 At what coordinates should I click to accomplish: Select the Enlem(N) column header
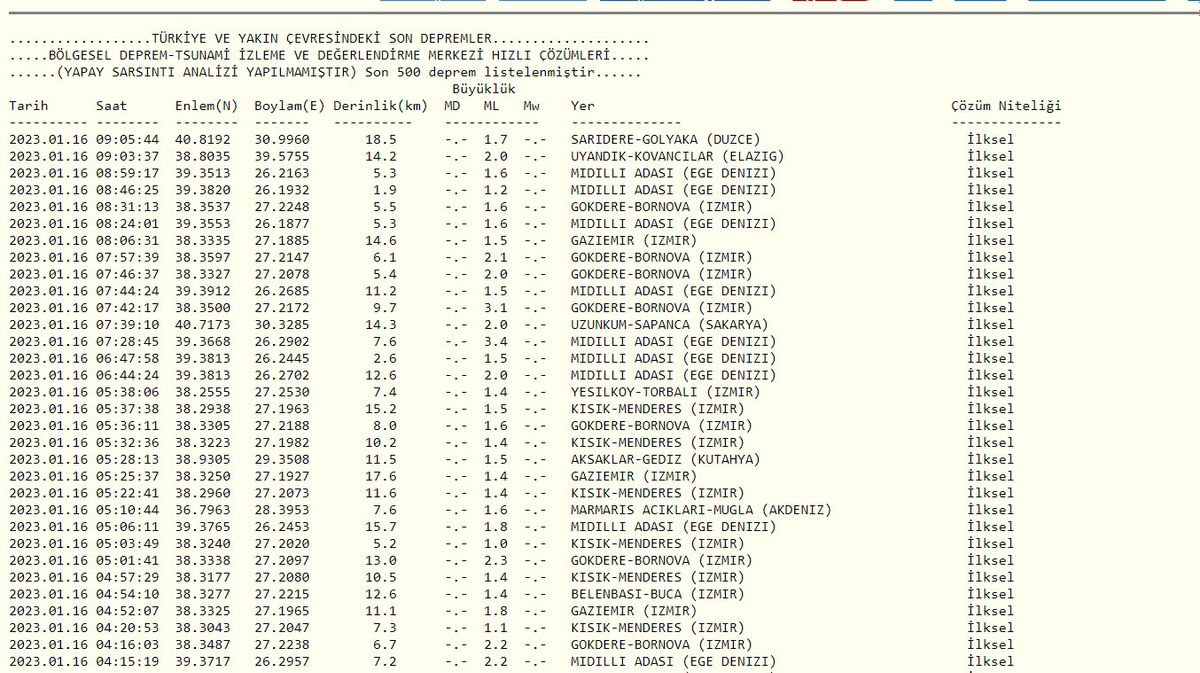(x=207, y=106)
